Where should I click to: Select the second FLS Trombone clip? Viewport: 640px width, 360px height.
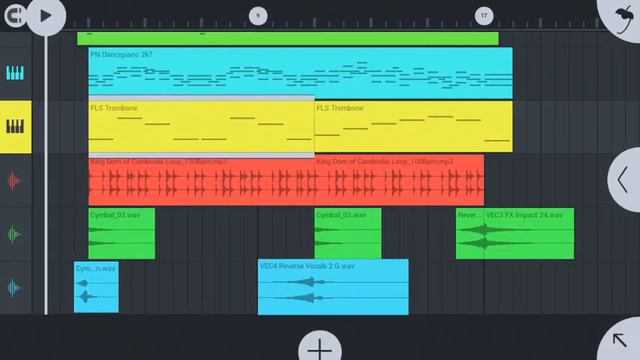click(x=413, y=127)
